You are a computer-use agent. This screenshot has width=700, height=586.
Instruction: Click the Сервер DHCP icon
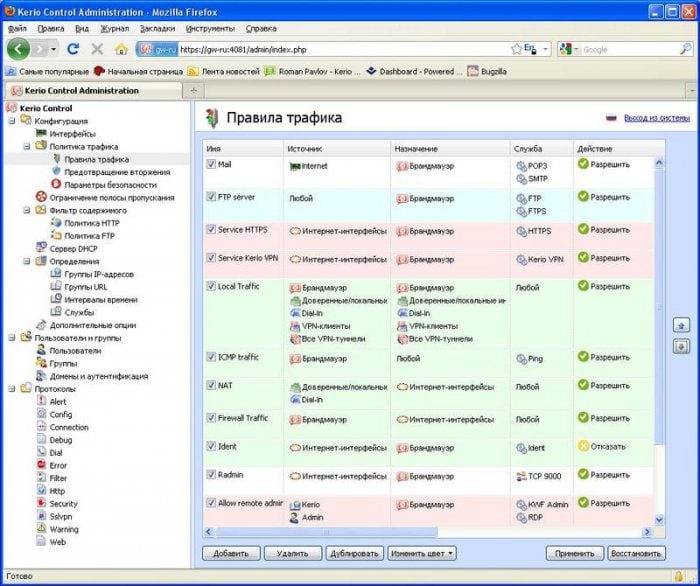41,248
